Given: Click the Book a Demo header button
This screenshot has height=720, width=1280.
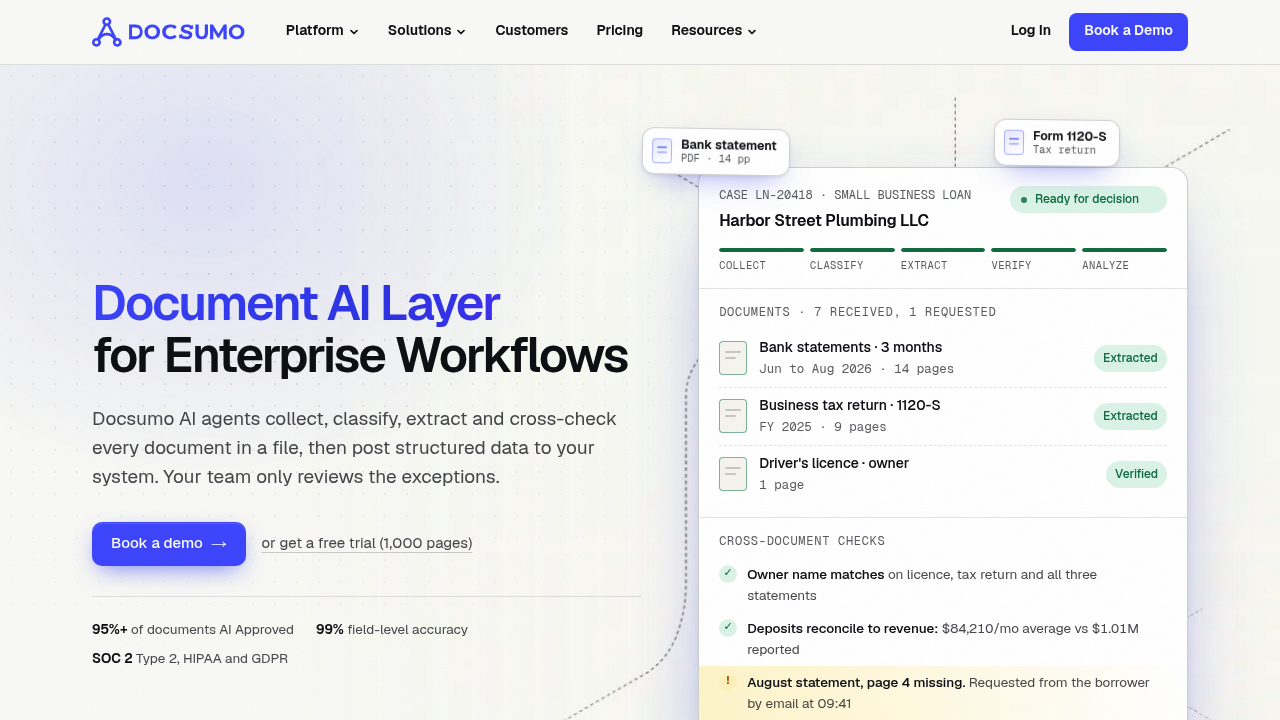Looking at the screenshot, I should pyautogui.click(x=1128, y=32).
